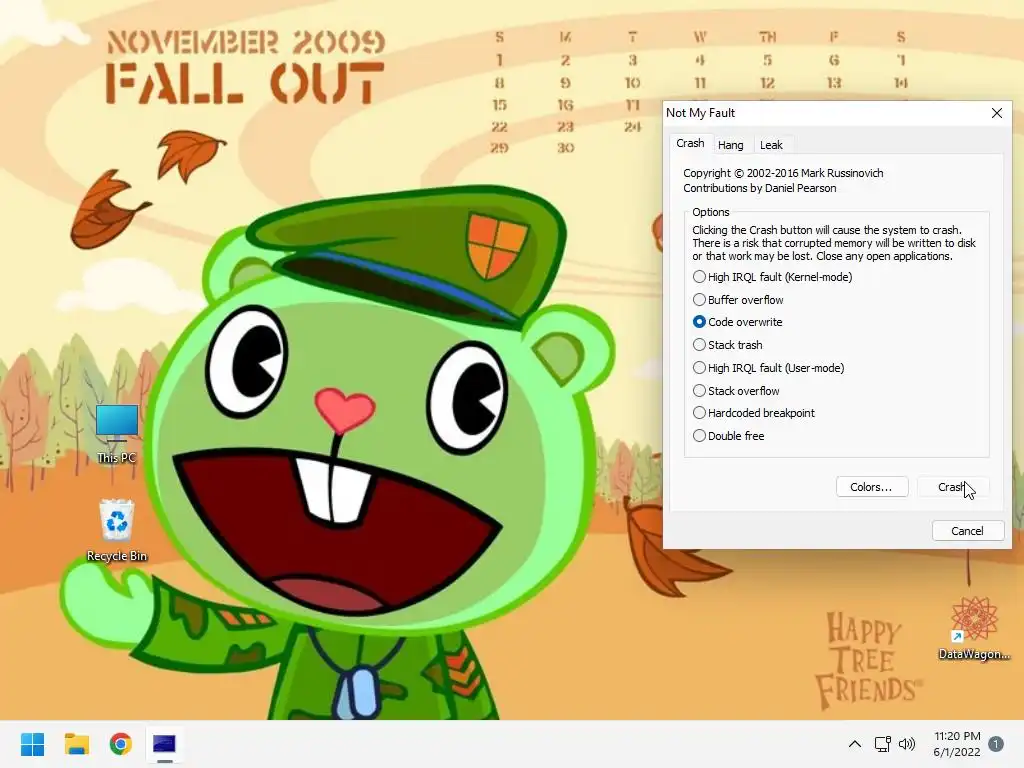1024x768 pixels.
Task: Launch Google Chrome from the taskbar
Action: point(121,744)
